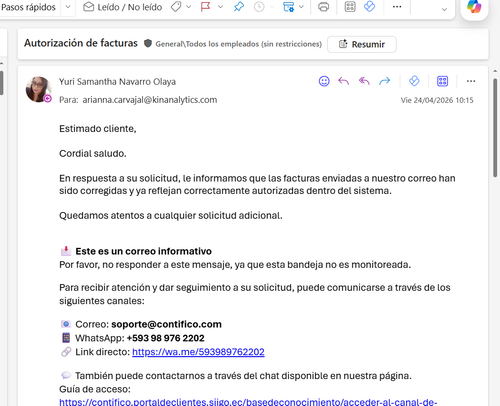Reply to the message with the arrow
Screen dimensions: 500x406
click(x=344, y=81)
